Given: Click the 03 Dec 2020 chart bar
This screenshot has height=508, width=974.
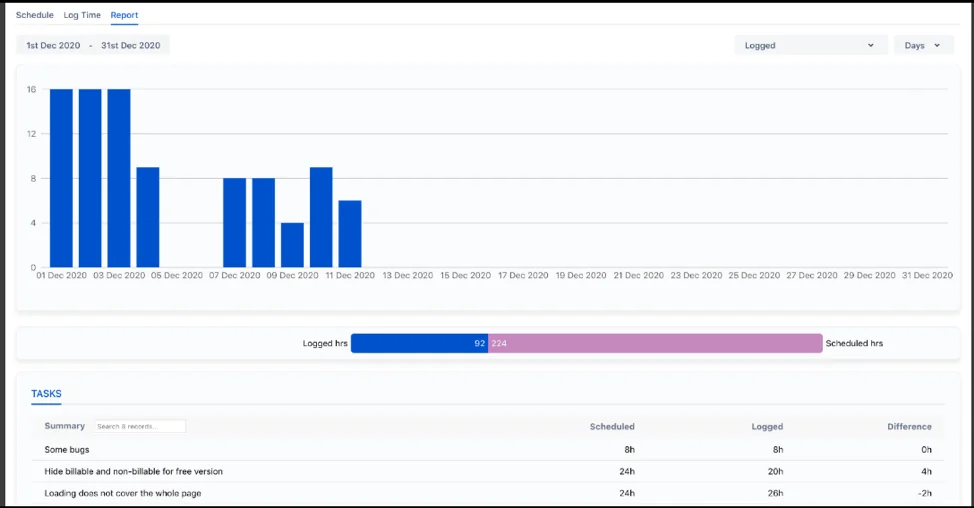Looking at the screenshot, I should point(119,178).
